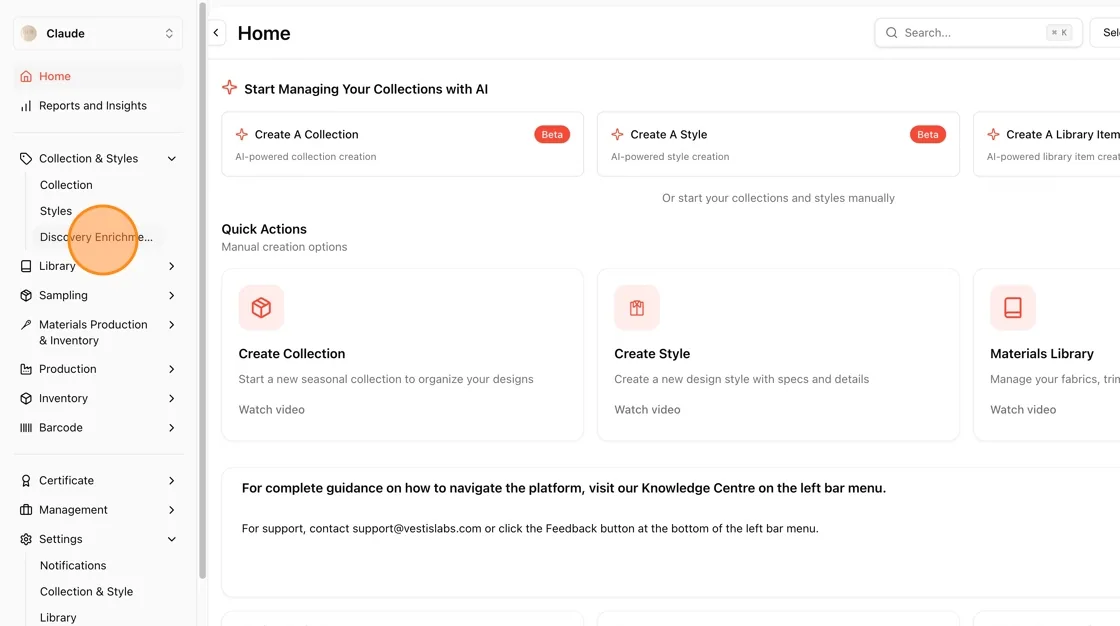This screenshot has width=1120, height=626.
Task: Expand the Sampling section chevron
Action: [x=171, y=295]
